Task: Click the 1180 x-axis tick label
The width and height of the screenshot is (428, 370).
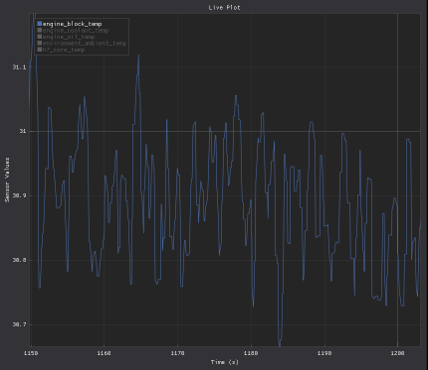Action: point(251,353)
